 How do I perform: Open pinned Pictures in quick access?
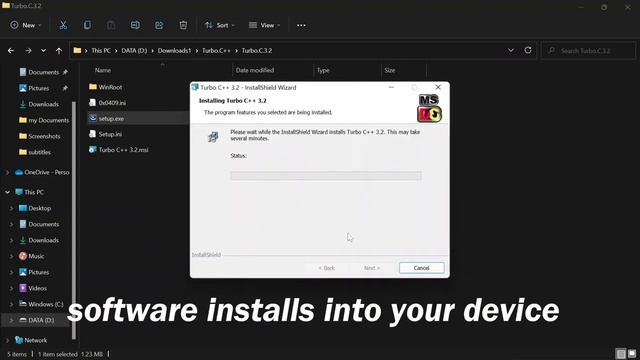(x=38, y=88)
